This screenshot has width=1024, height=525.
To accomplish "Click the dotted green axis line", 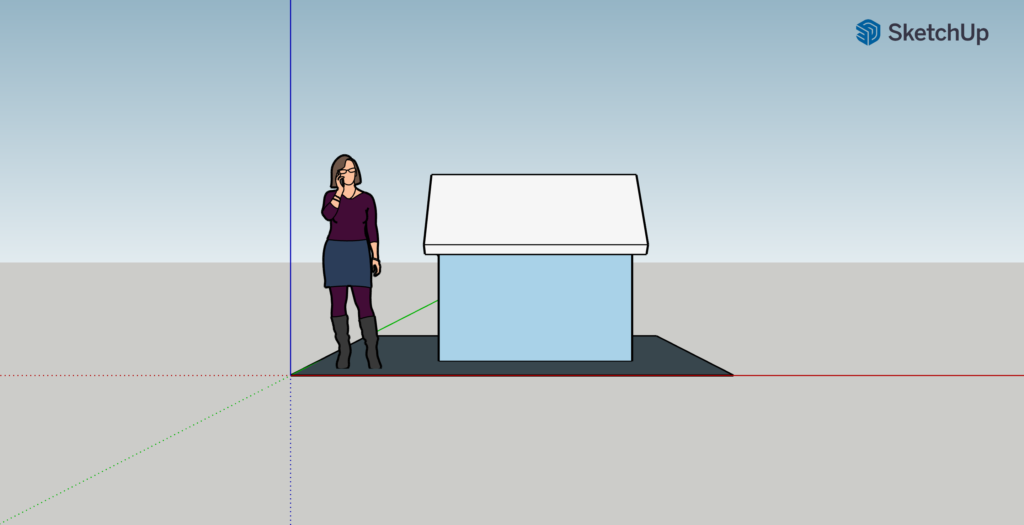I will click(x=145, y=450).
